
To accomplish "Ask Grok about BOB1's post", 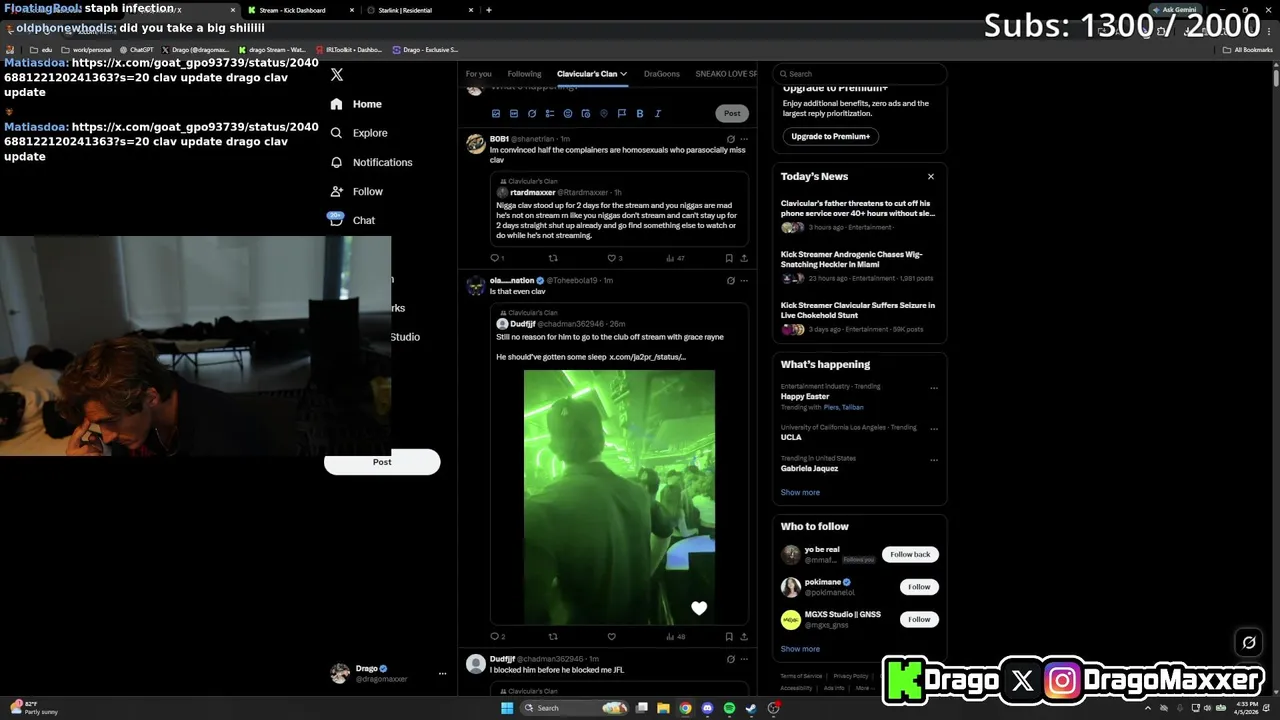I will (730, 139).
